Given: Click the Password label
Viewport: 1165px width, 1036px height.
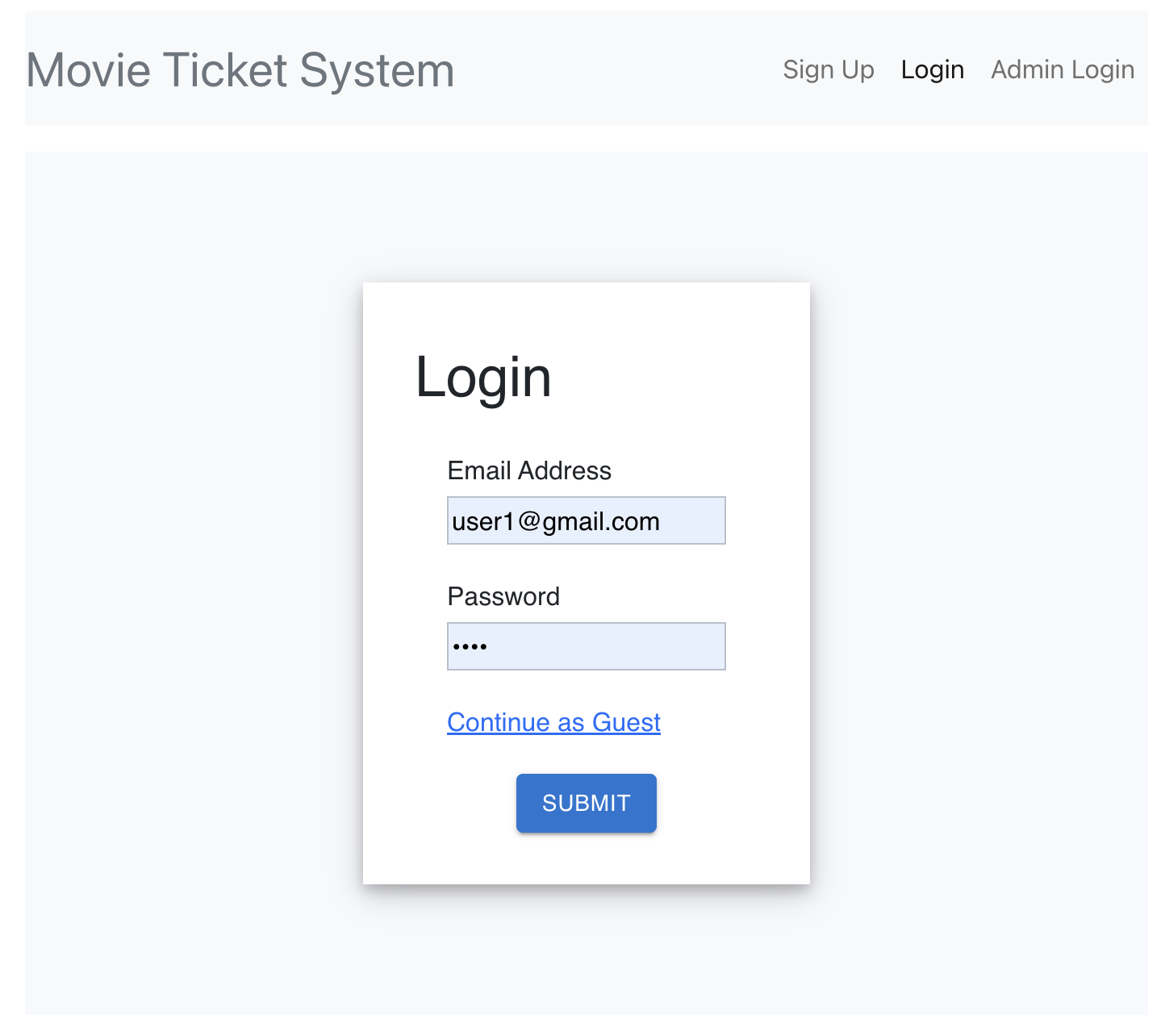Looking at the screenshot, I should [x=503, y=596].
